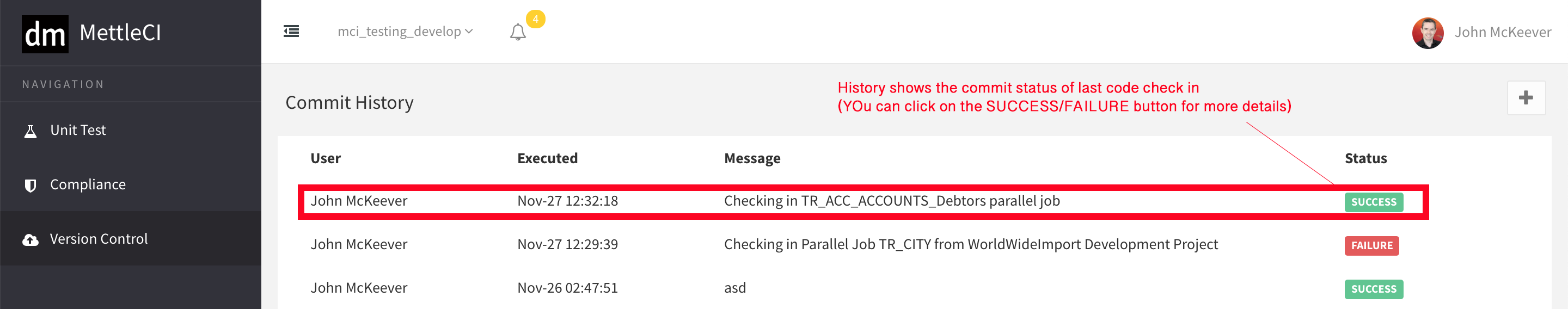Toggle the sidebar collapse menu icon
1568x309 pixels.
point(291,31)
